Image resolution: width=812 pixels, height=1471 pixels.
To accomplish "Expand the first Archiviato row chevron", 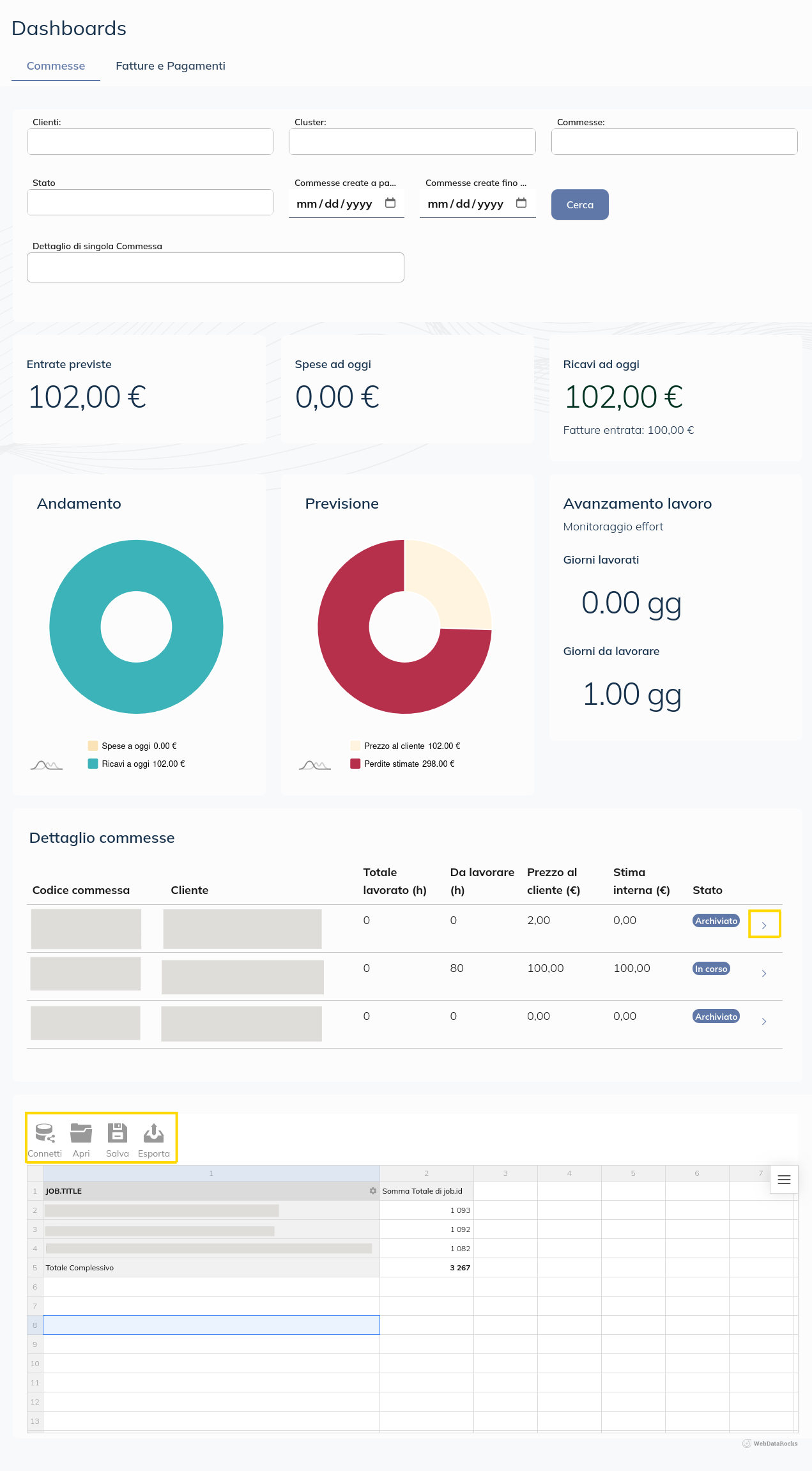I will point(764,925).
